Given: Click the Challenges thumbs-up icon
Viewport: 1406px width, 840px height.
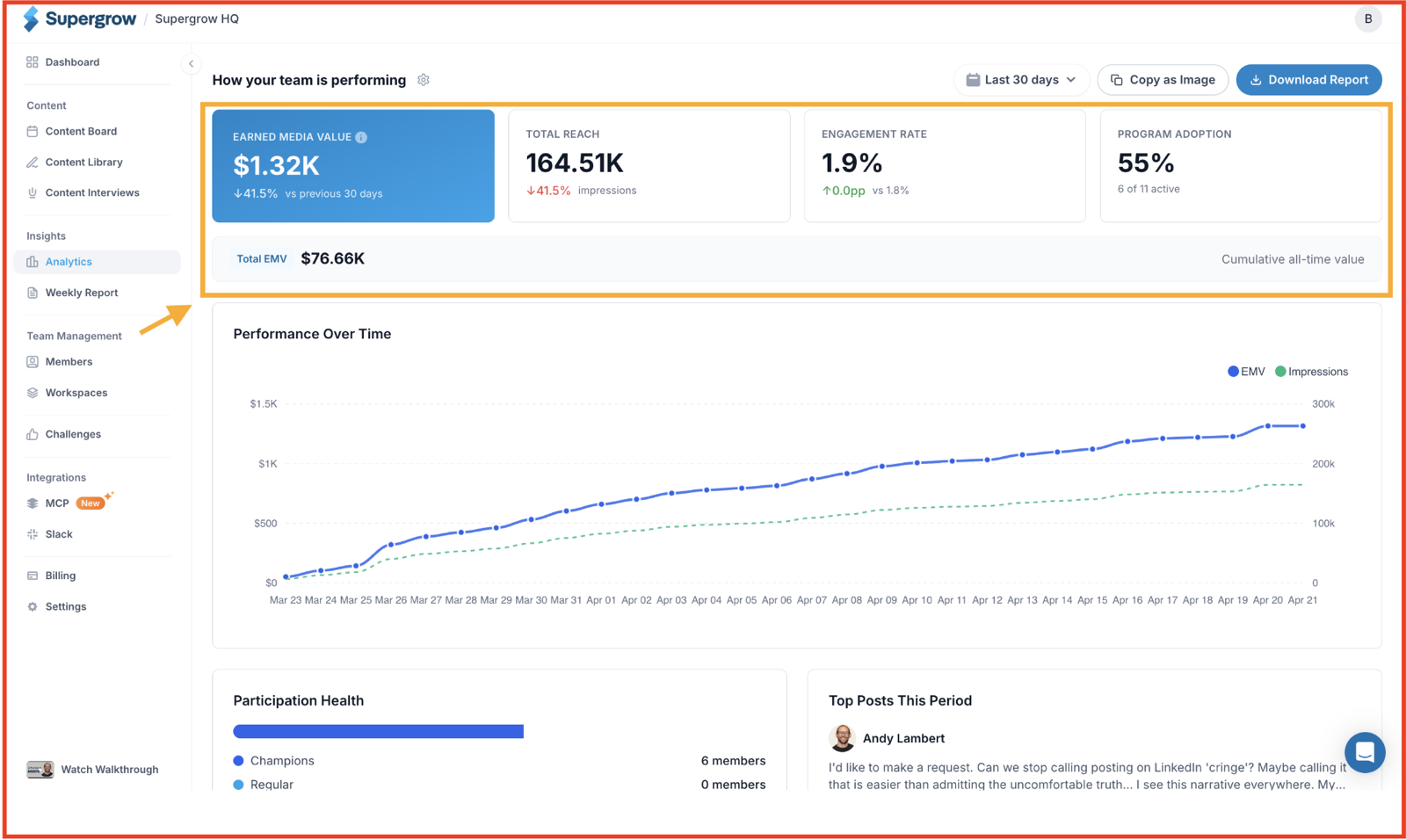Looking at the screenshot, I should point(33,434).
